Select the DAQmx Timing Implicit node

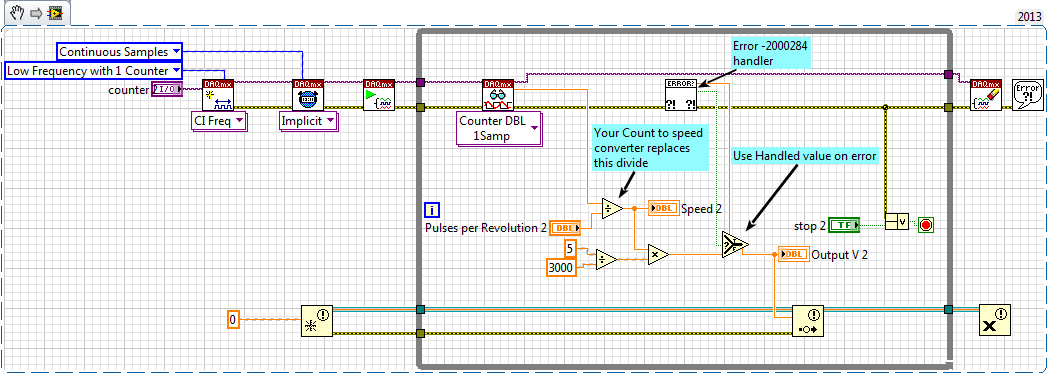click(308, 95)
